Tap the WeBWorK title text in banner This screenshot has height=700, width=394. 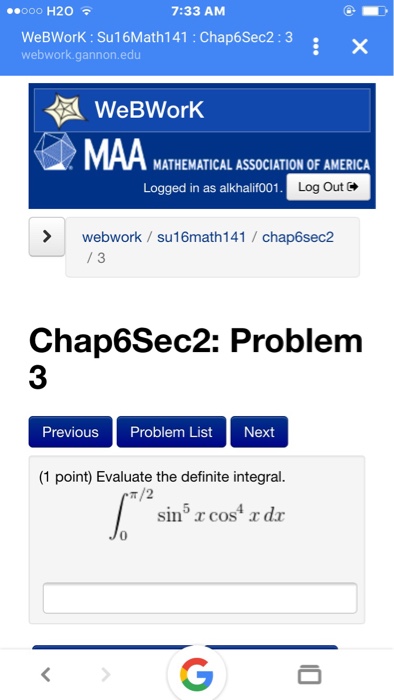(149, 110)
